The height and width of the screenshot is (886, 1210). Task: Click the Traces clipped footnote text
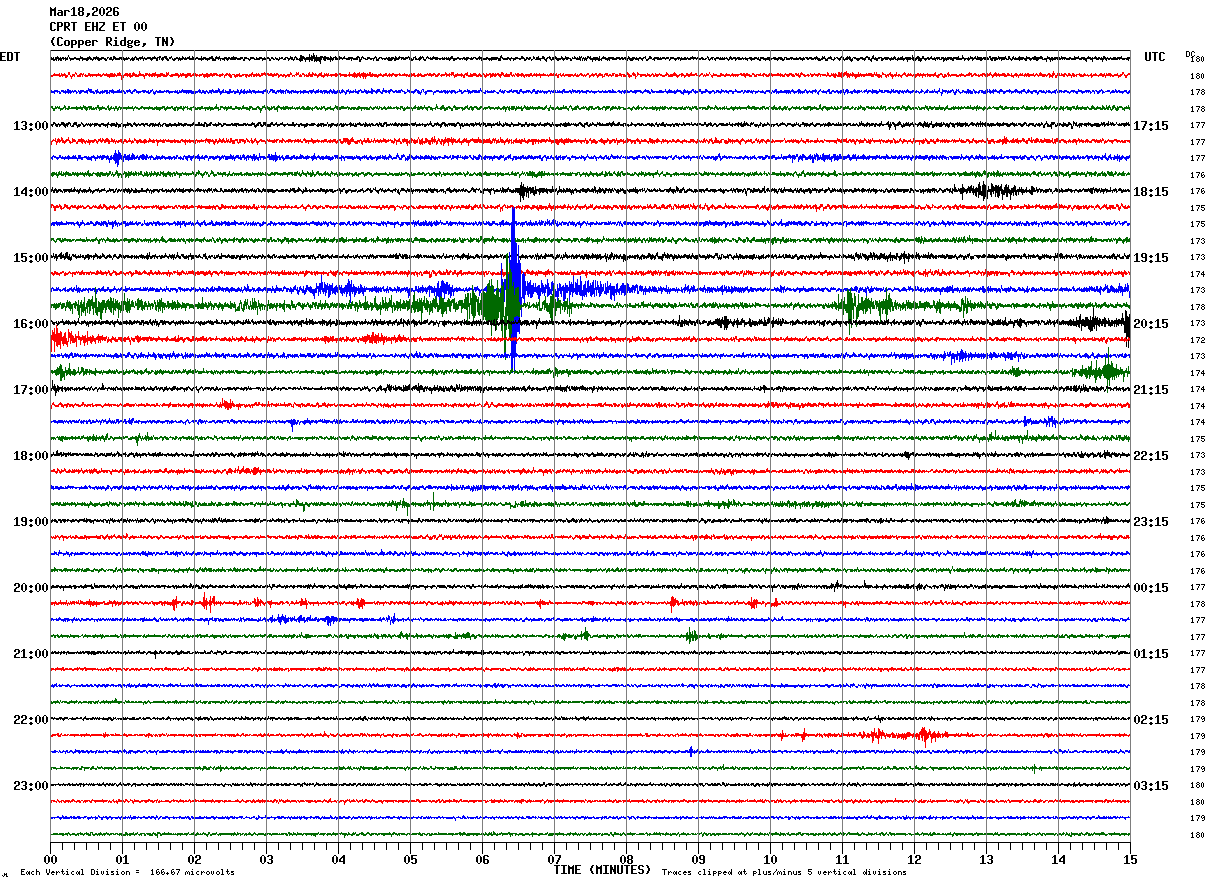point(784,873)
